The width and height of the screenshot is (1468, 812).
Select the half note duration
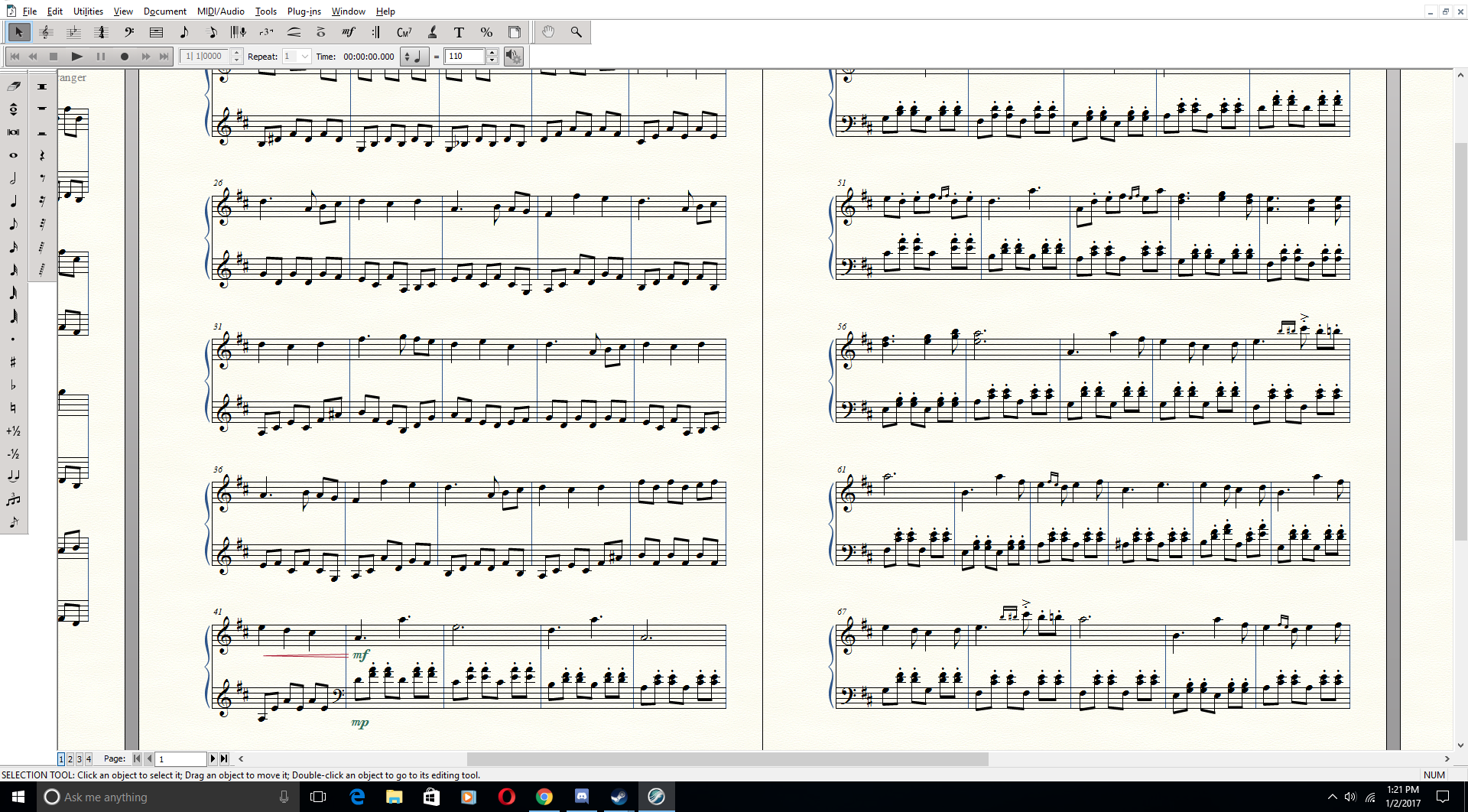click(14, 178)
